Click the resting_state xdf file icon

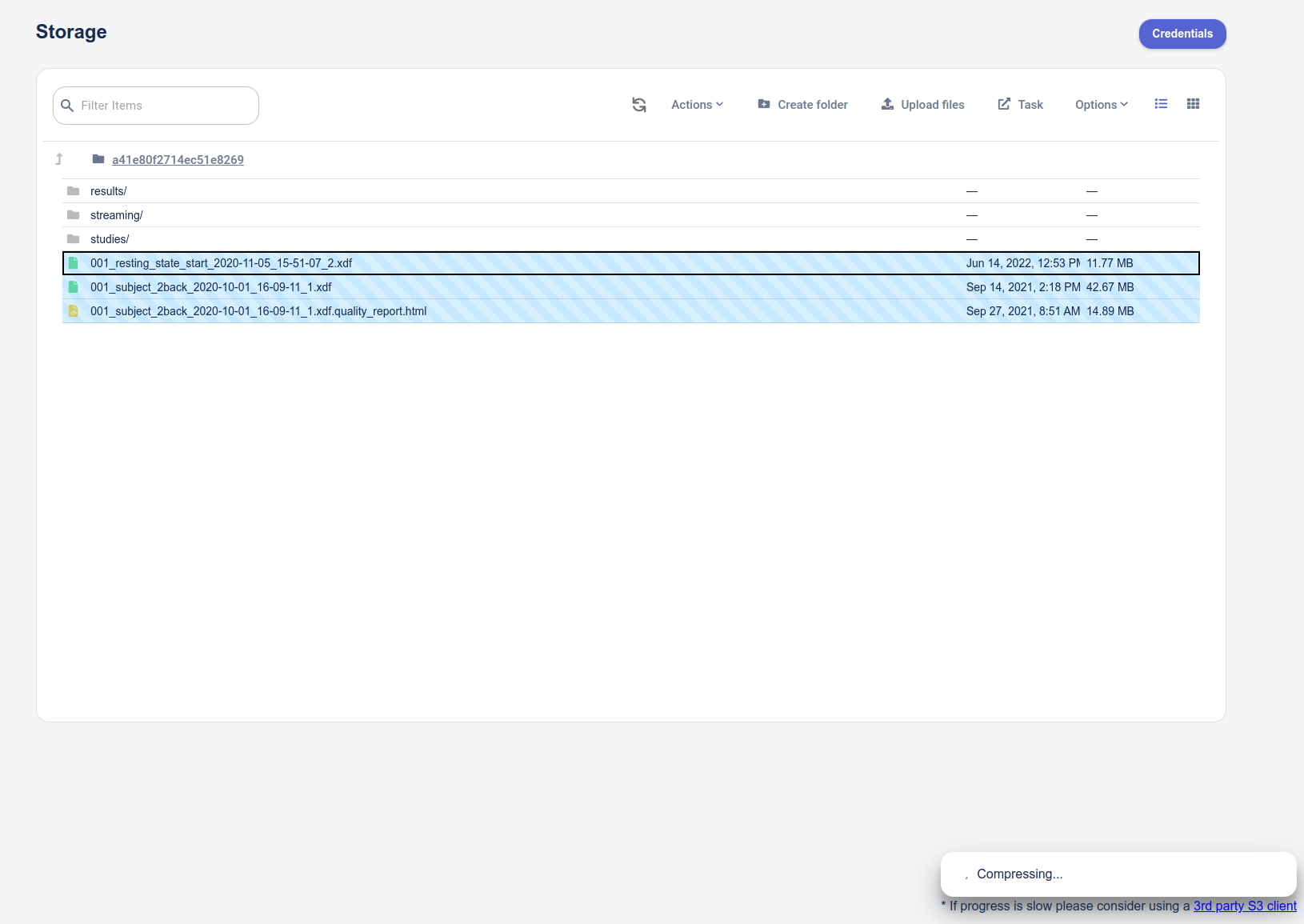(74, 263)
